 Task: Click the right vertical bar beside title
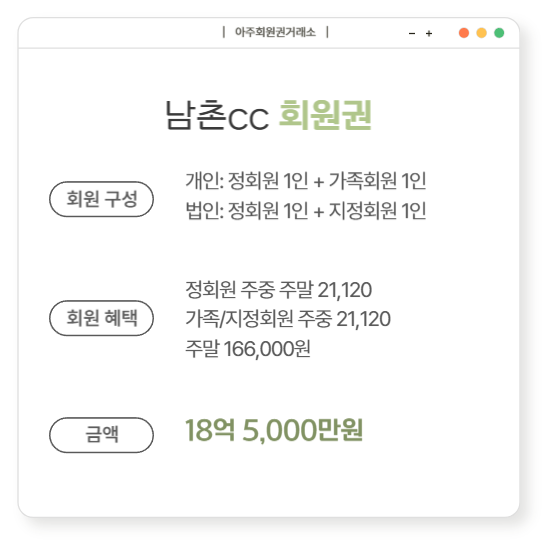(327, 32)
